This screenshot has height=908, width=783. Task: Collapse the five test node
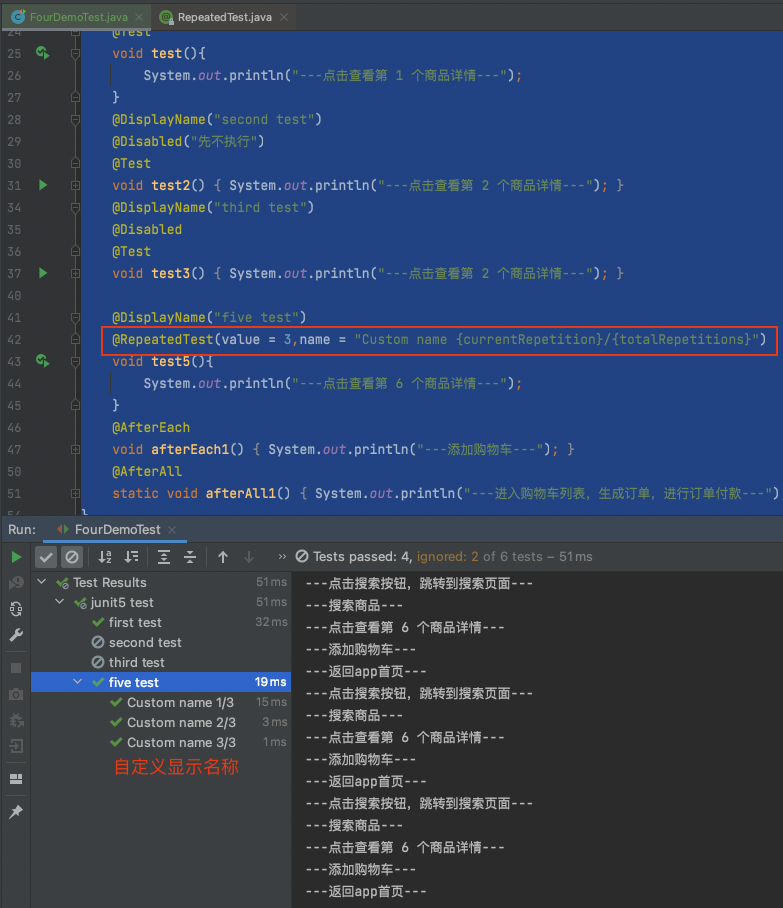click(78, 682)
